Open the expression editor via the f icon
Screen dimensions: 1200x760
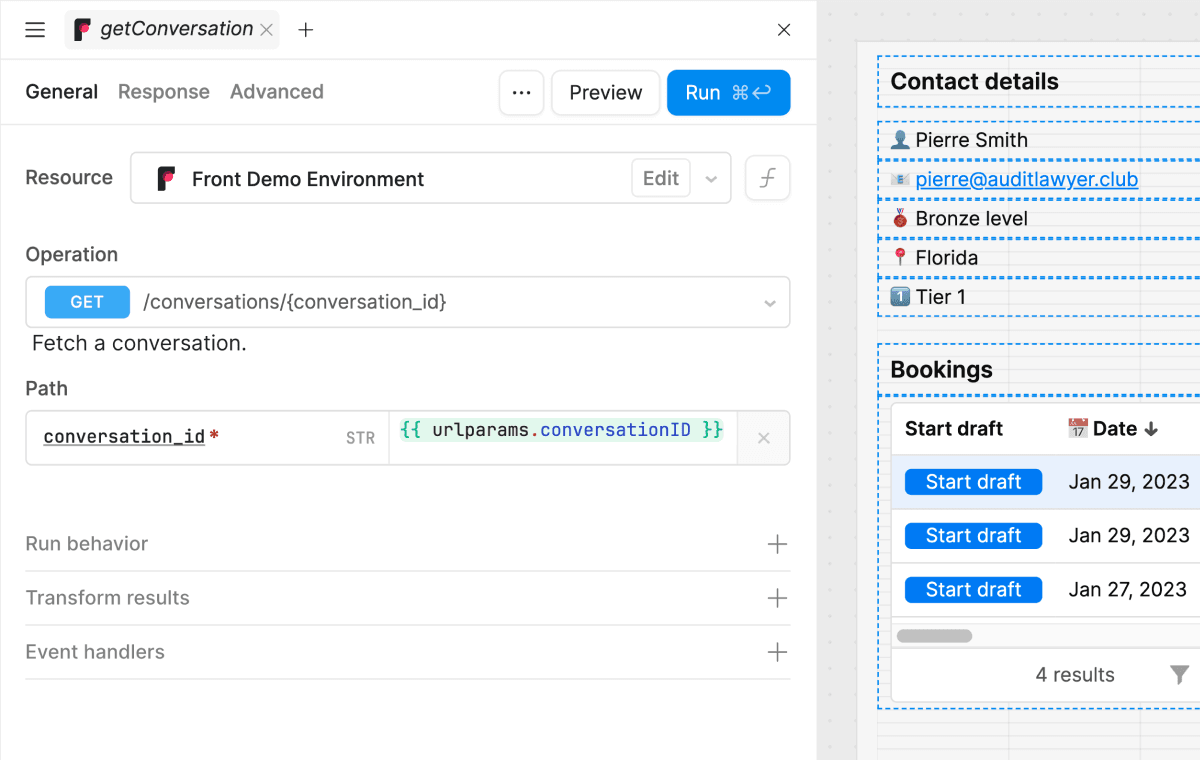tap(767, 177)
